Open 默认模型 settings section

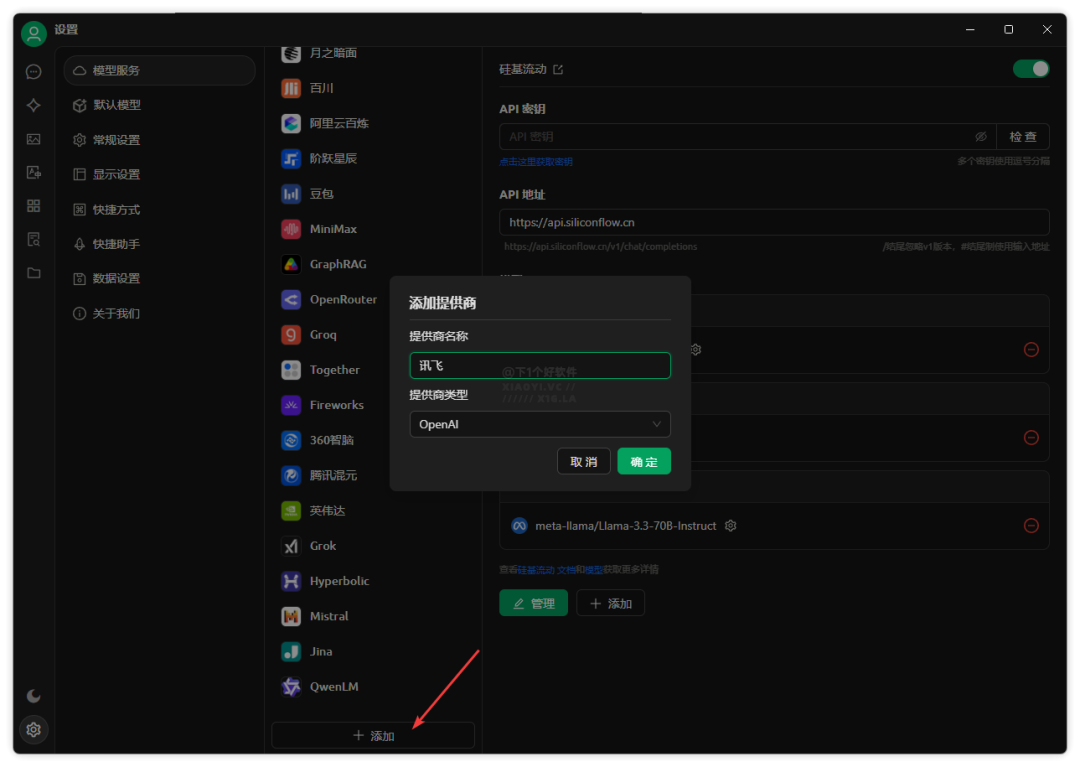click(160, 105)
